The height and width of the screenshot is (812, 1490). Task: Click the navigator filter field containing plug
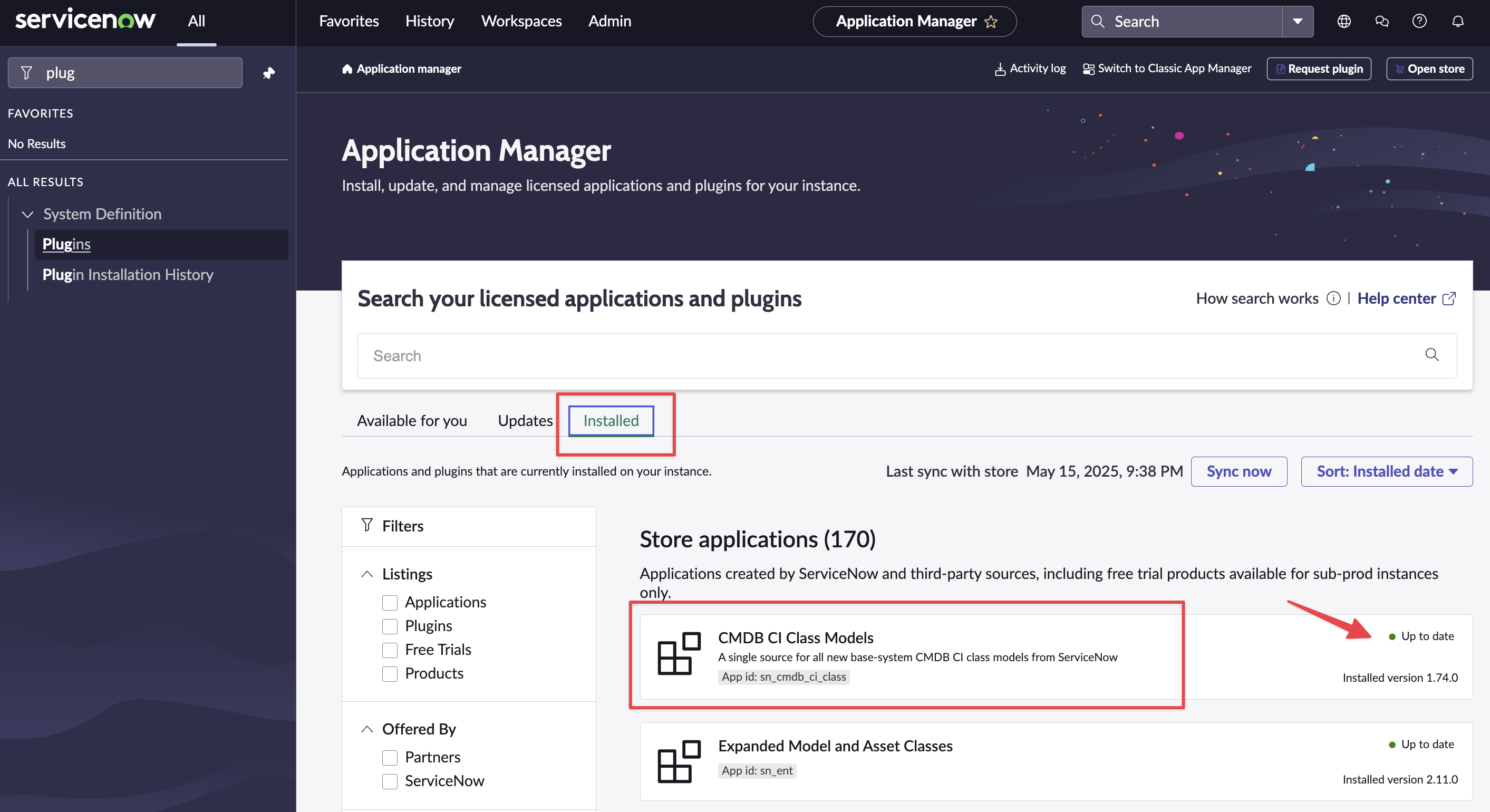[125, 73]
